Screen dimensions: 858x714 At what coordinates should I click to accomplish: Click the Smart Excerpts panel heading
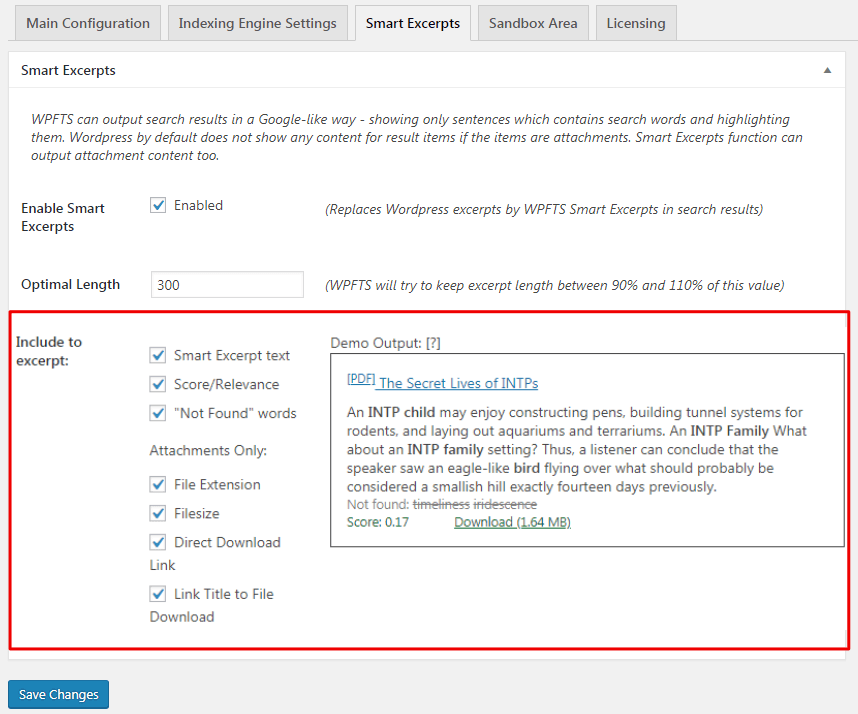68,70
